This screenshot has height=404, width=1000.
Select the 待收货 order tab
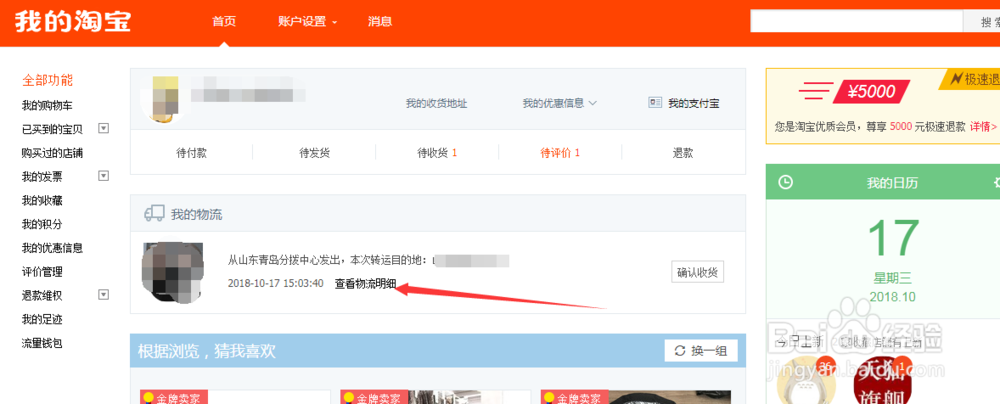437,153
